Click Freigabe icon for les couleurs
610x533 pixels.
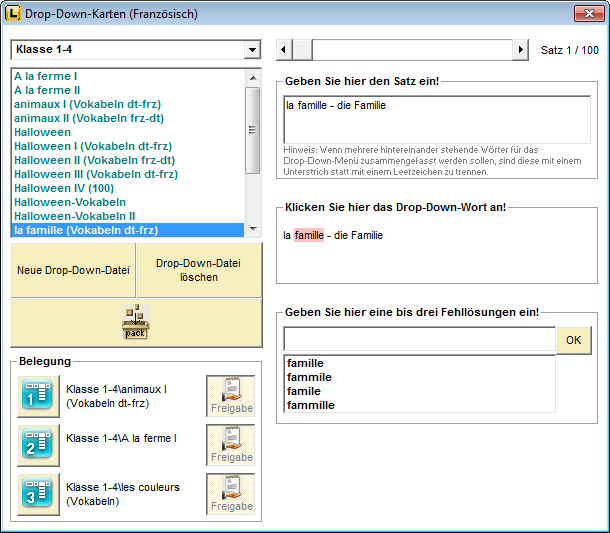point(231,494)
